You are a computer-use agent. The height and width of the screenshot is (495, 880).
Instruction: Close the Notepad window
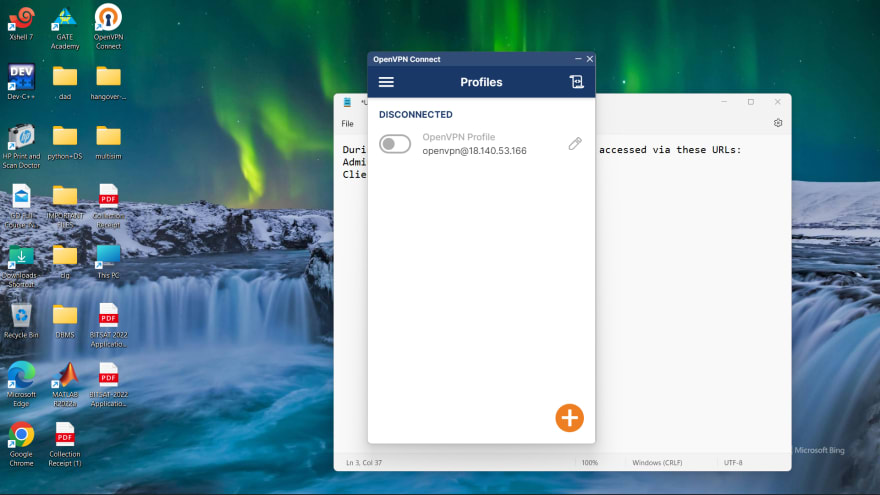pos(777,102)
